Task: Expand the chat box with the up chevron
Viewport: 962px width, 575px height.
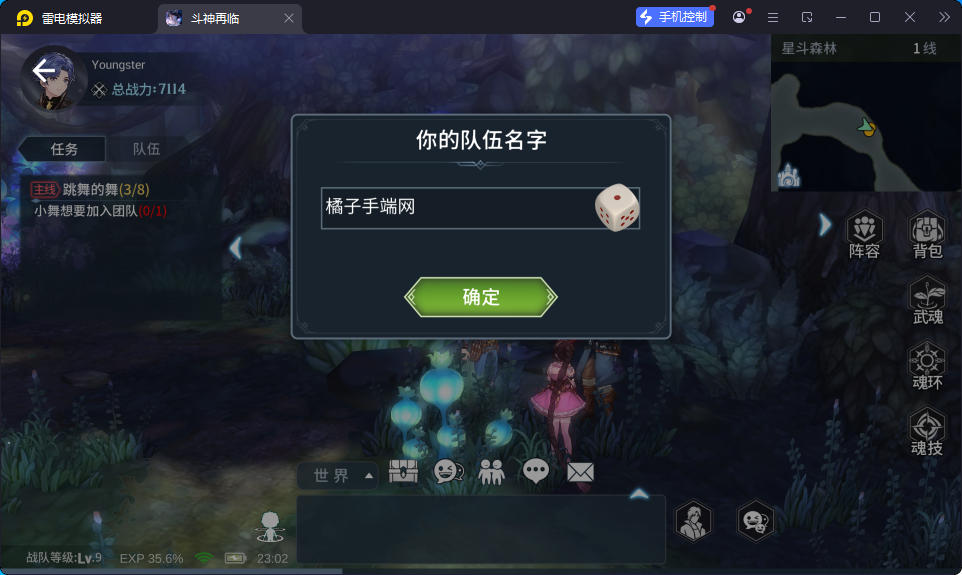Action: (x=639, y=494)
